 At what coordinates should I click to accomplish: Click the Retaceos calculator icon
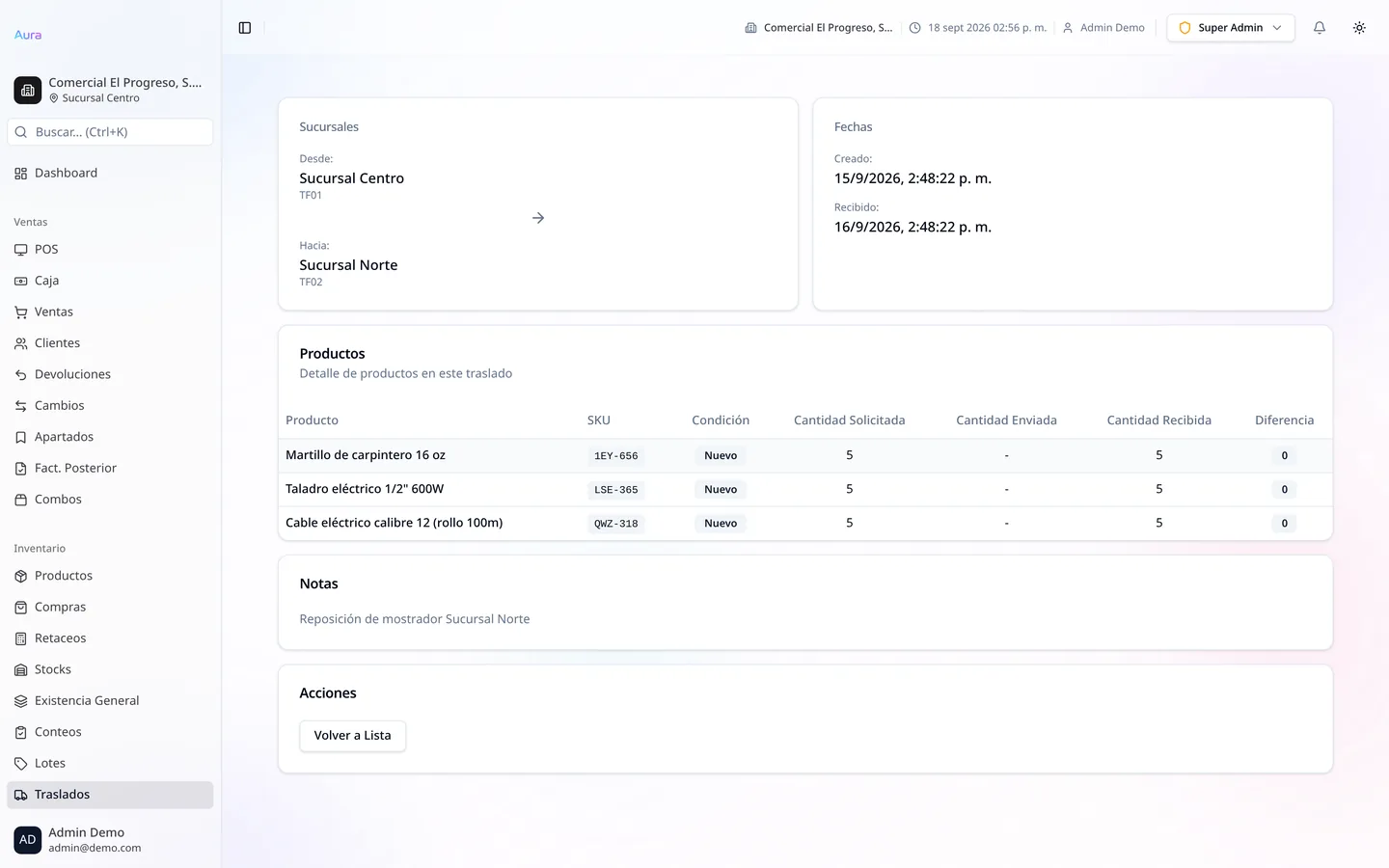(x=21, y=638)
